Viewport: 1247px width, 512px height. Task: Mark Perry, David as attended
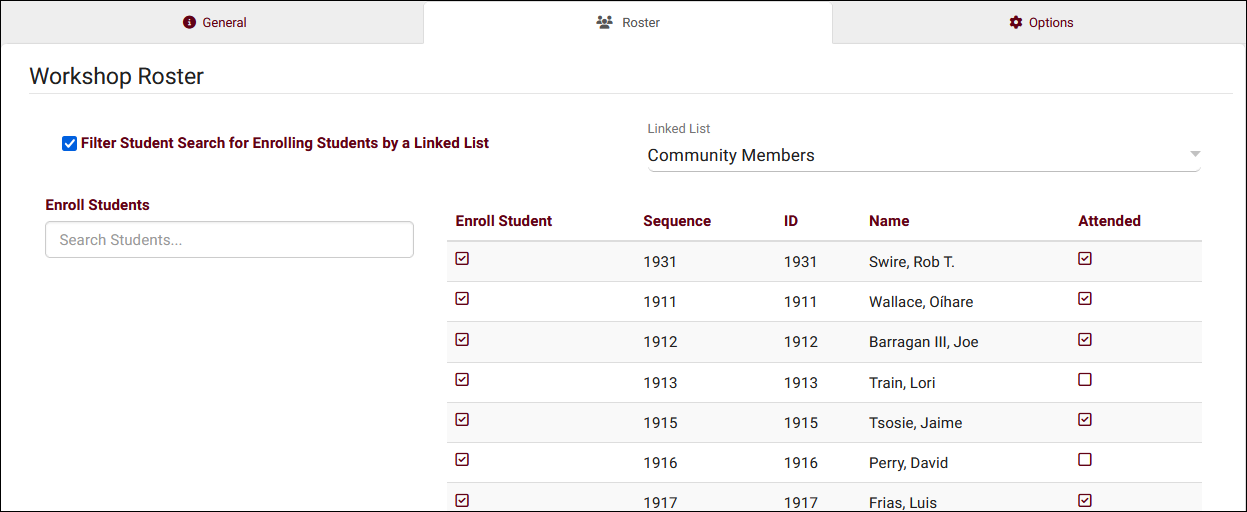point(1085,460)
